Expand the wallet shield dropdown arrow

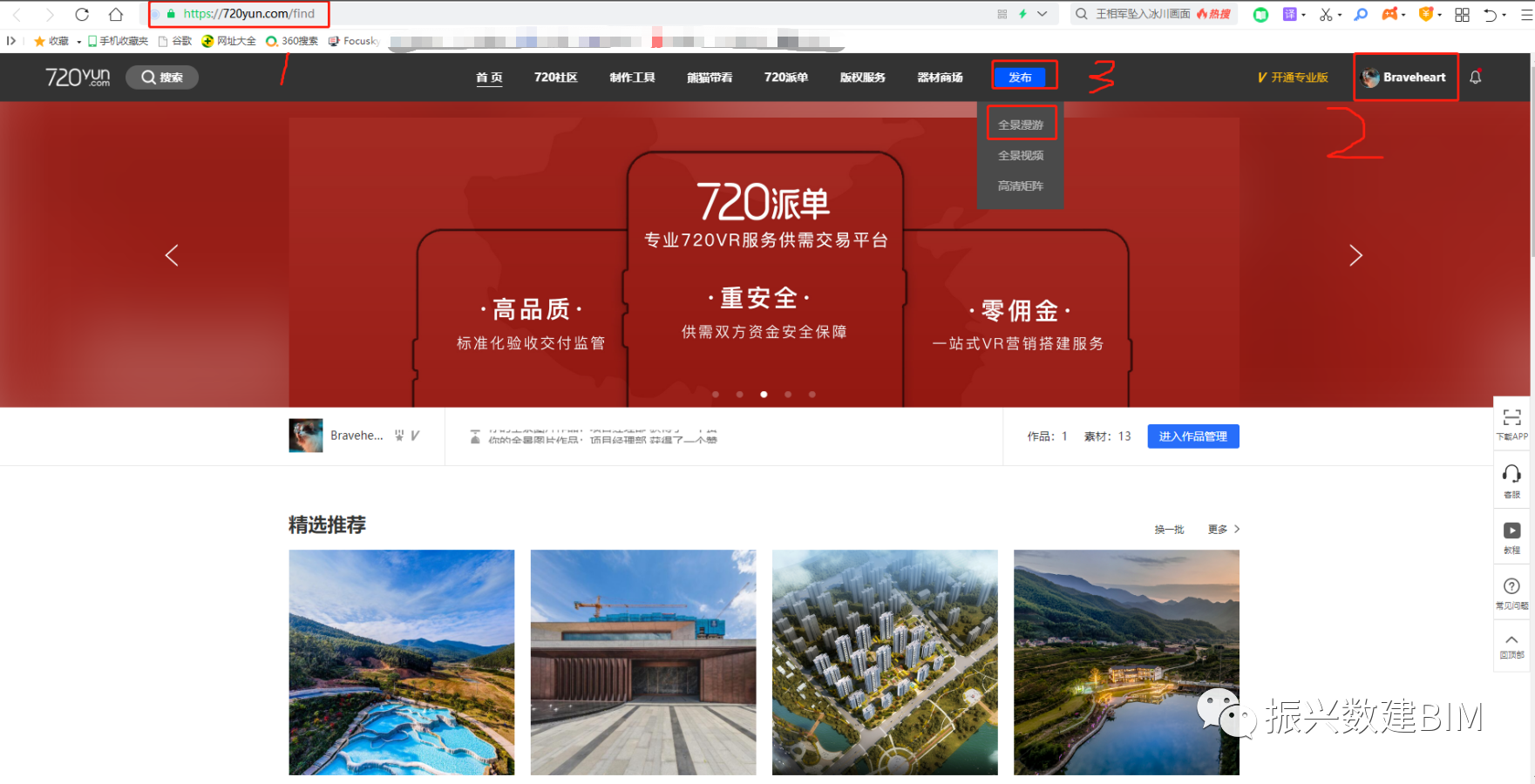pyautogui.click(x=1440, y=15)
